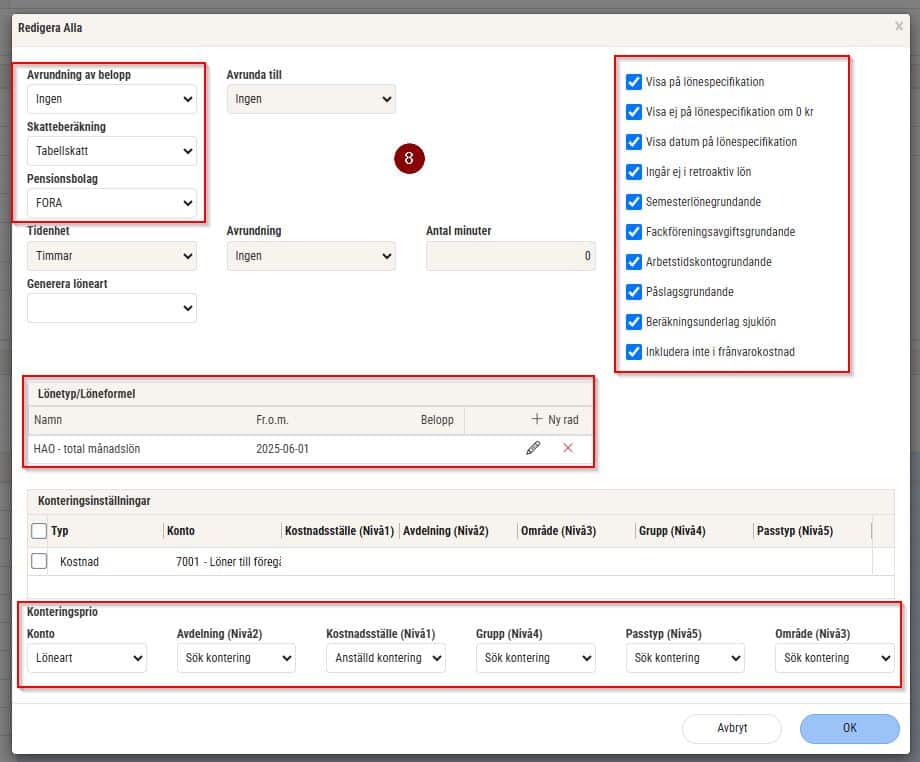Close the Redigera Alla dialog
The width and height of the screenshot is (920, 762).
click(898, 26)
